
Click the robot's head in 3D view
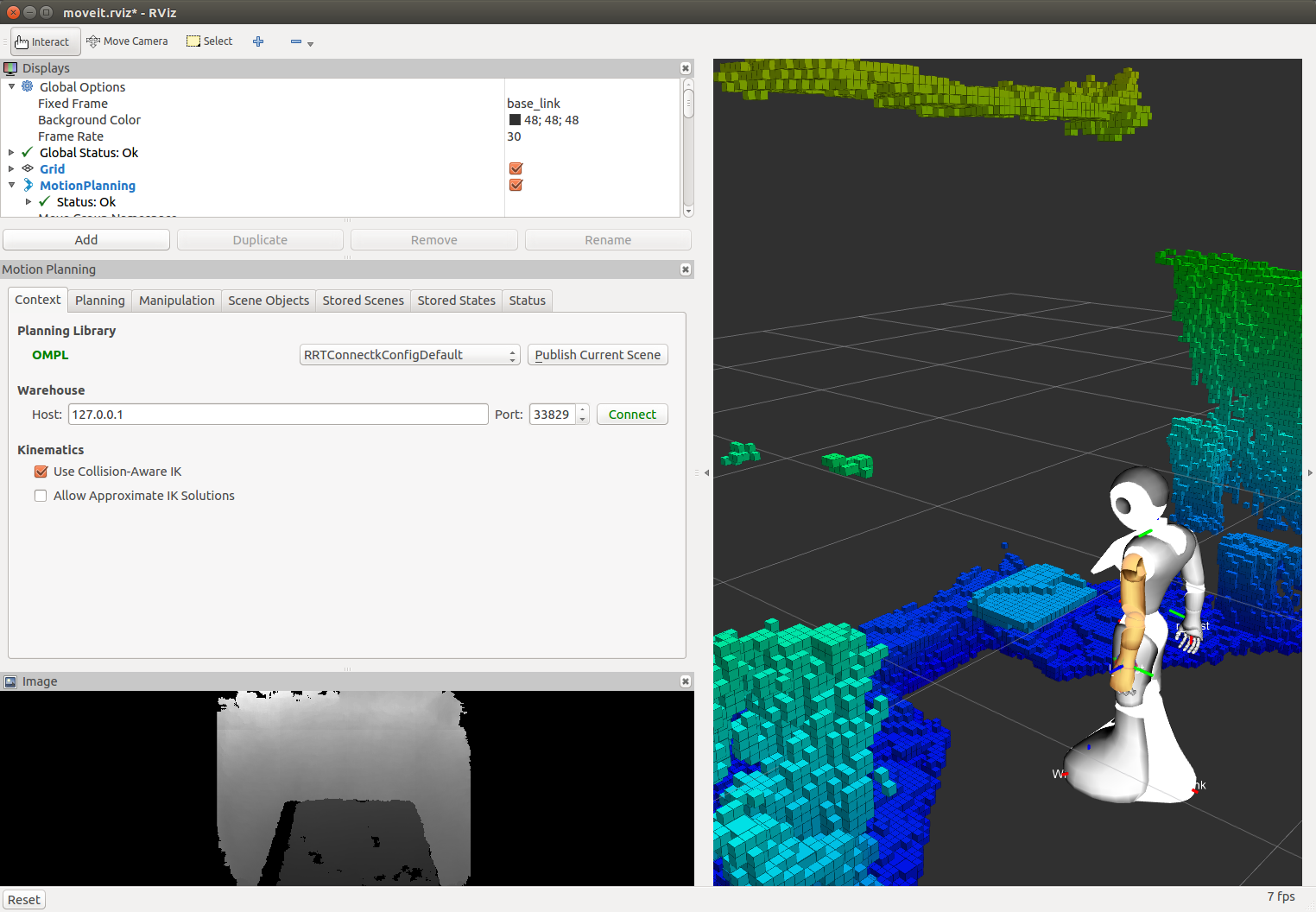[1140, 499]
